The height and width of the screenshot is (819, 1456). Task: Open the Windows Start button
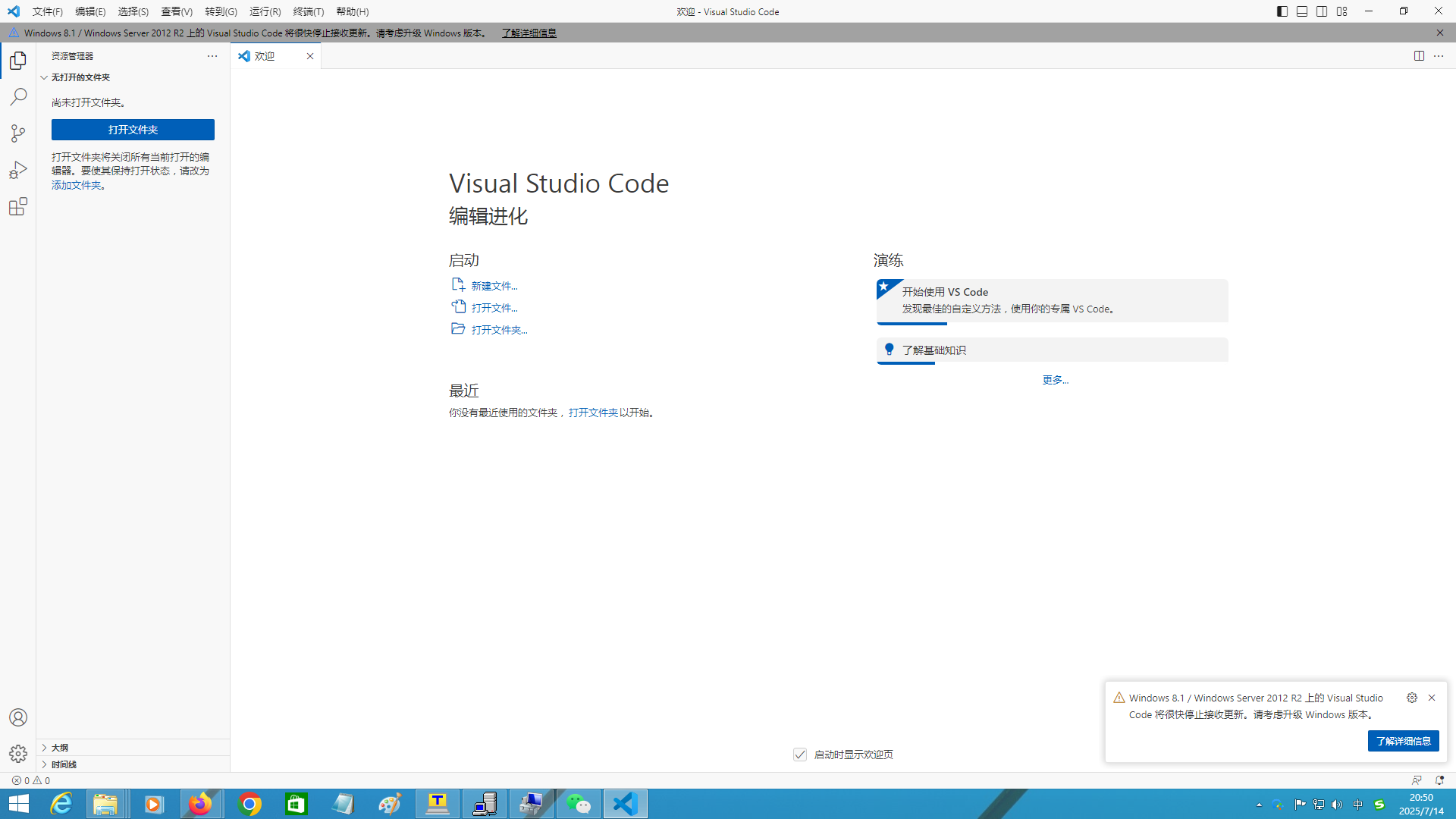point(18,804)
